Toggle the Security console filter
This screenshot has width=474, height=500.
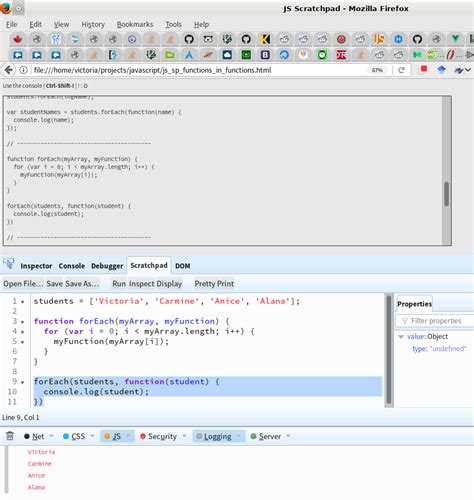(158, 436)
